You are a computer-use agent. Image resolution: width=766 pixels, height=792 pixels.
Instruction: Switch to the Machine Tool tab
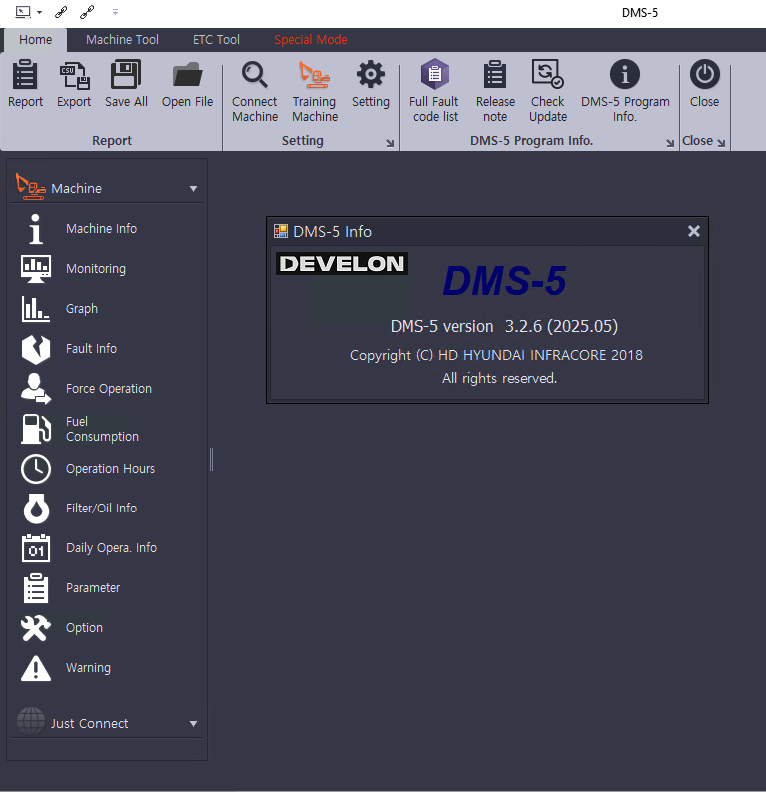pyautogui.click(x=122, y=39)
